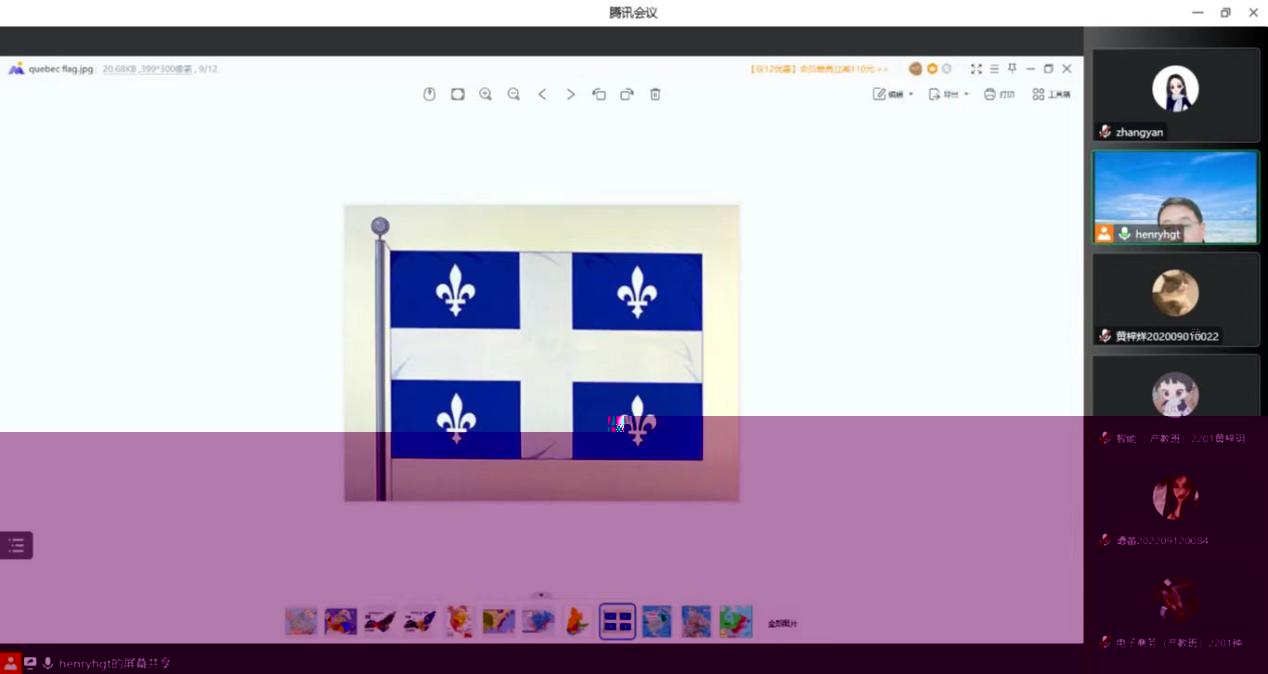Image resolution: width=1268 pixels, height=674 pixels.
Task: Go to the next image with the right arrow
Action: point(570,94)
